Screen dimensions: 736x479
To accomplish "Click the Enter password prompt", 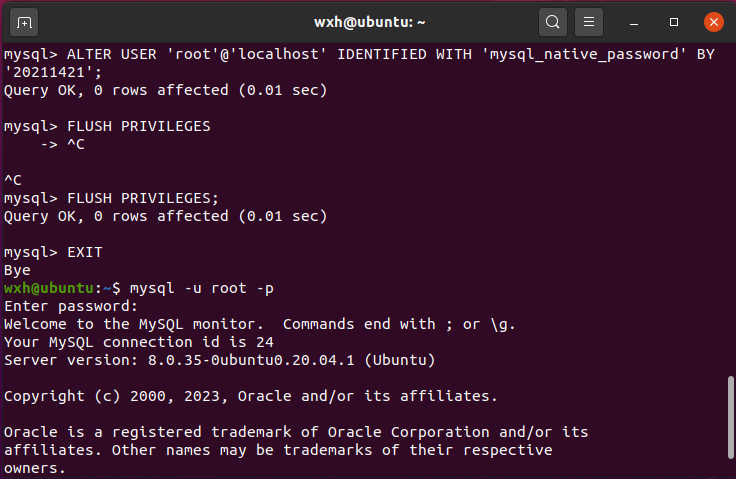I will (71, 306).
